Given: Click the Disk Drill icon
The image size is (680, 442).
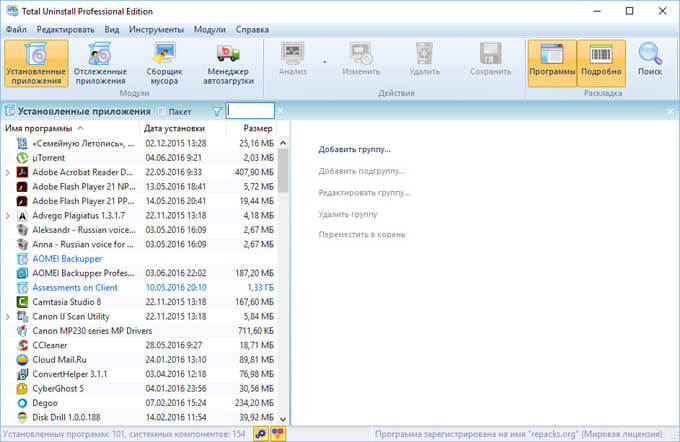Looking at the screenshot, I should (22, 417).
